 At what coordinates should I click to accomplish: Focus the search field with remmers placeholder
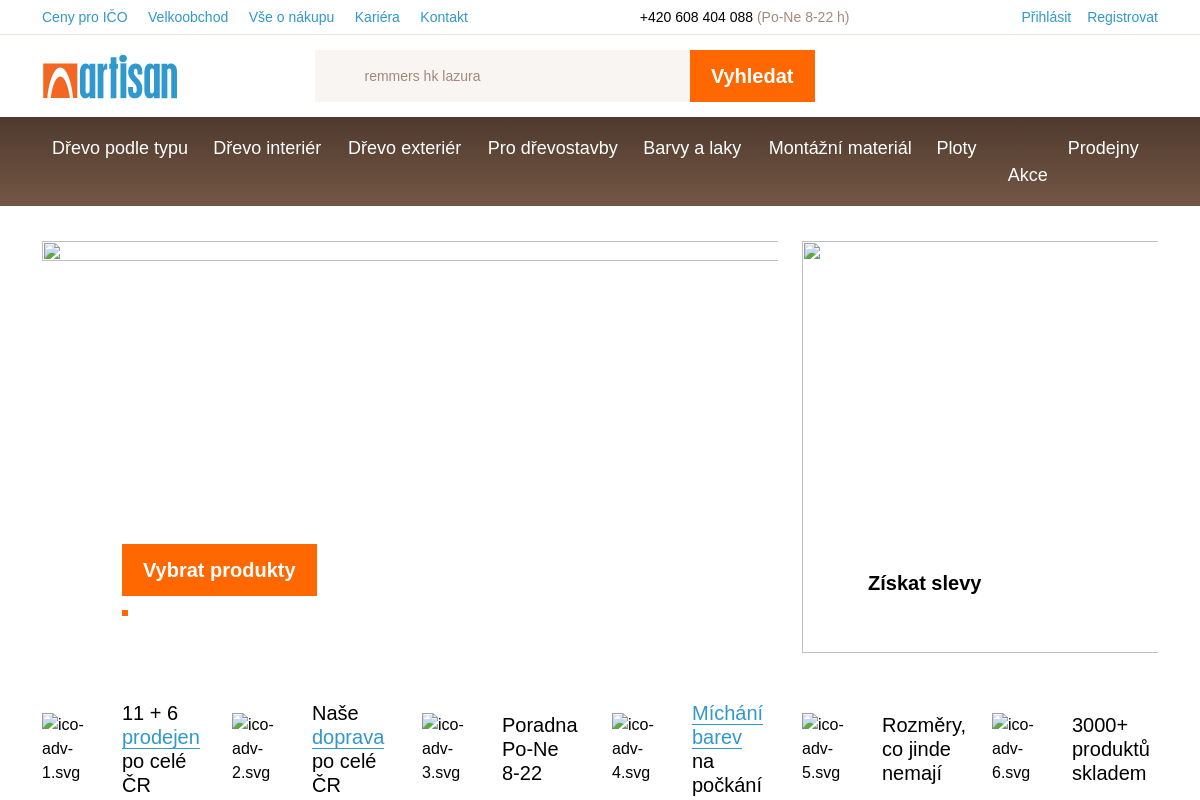pos(502,76)
